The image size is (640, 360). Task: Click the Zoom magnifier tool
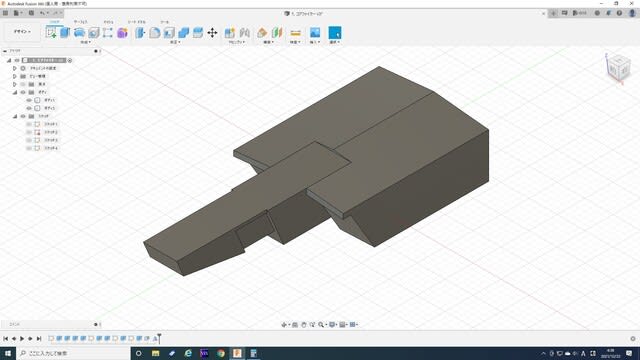(x=321, y=324)
